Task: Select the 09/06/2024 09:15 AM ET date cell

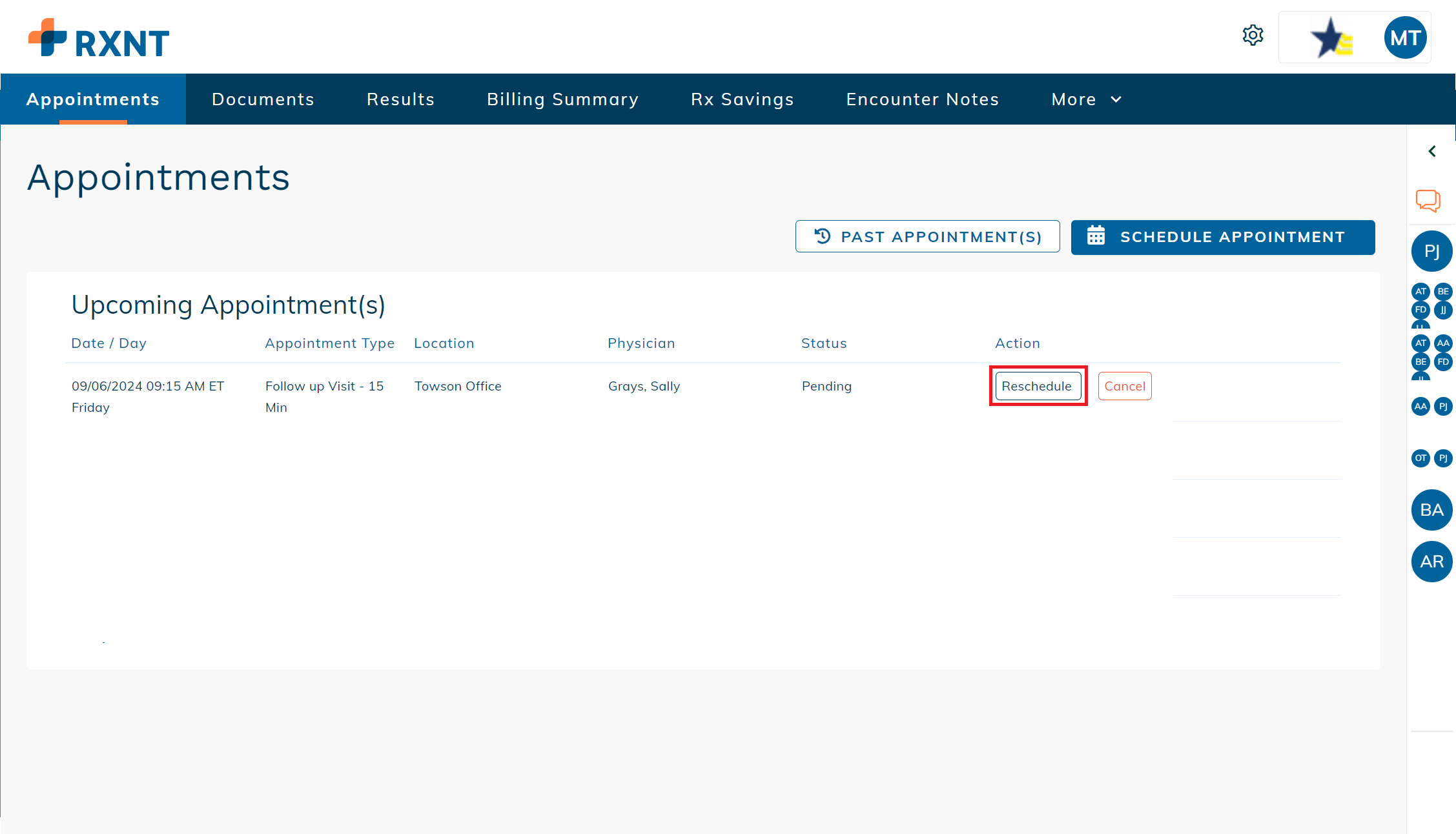Action: tap(148, 396)
